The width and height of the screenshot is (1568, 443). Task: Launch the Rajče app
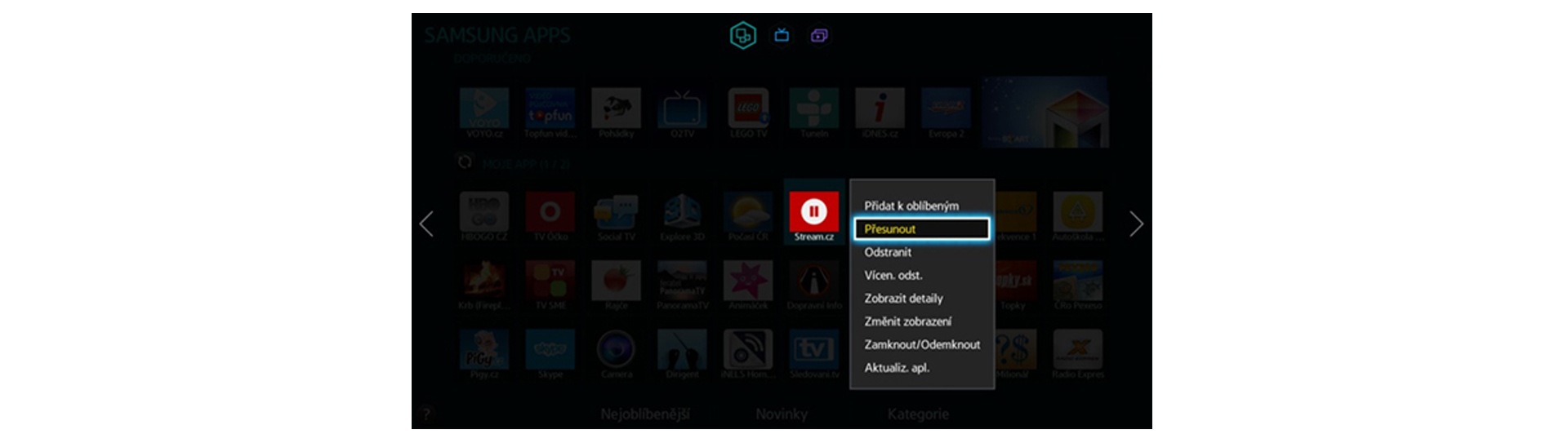[616, 286]
